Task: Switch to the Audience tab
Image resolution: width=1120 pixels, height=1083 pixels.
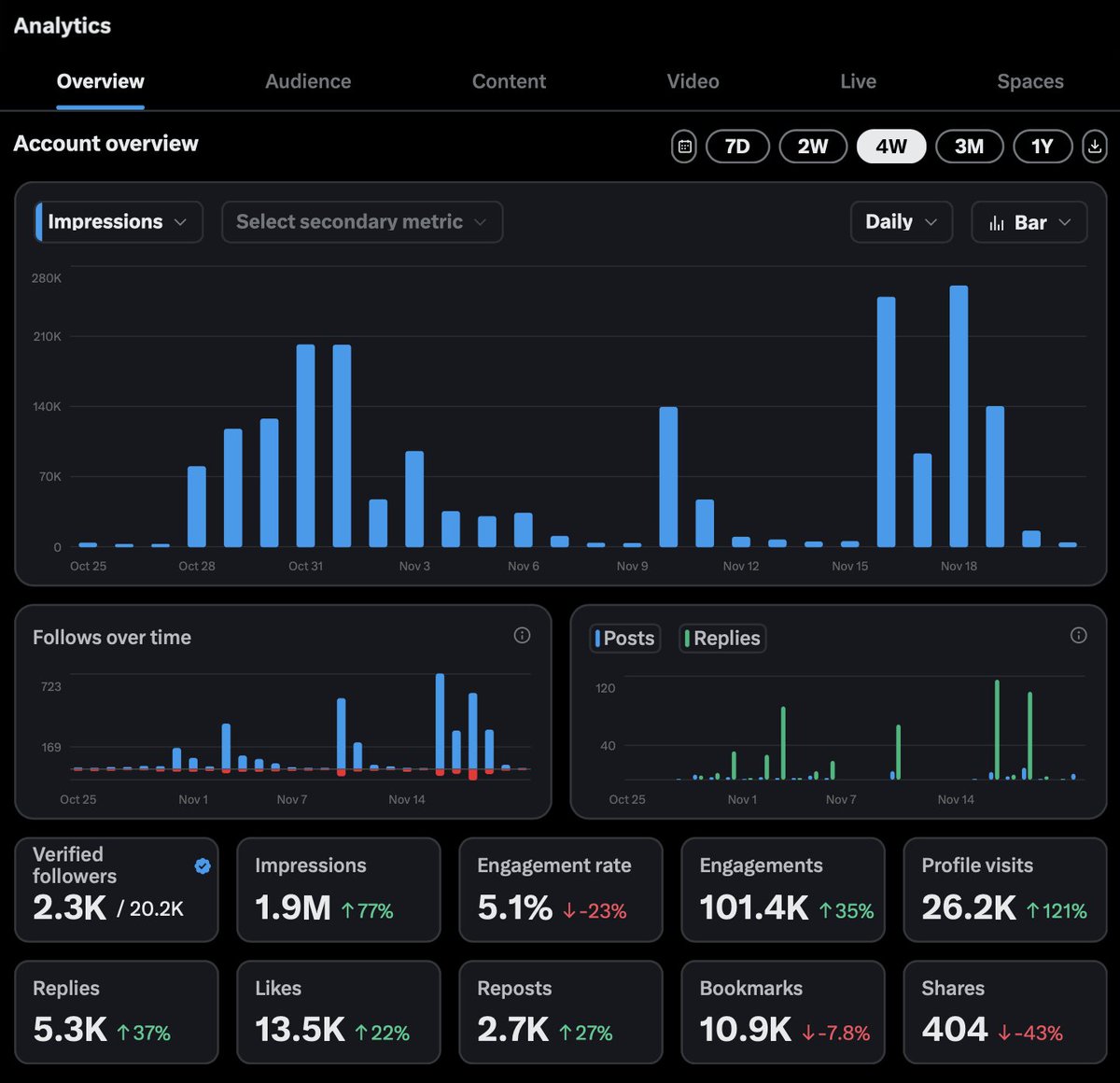Action: [x=308, y=81]
